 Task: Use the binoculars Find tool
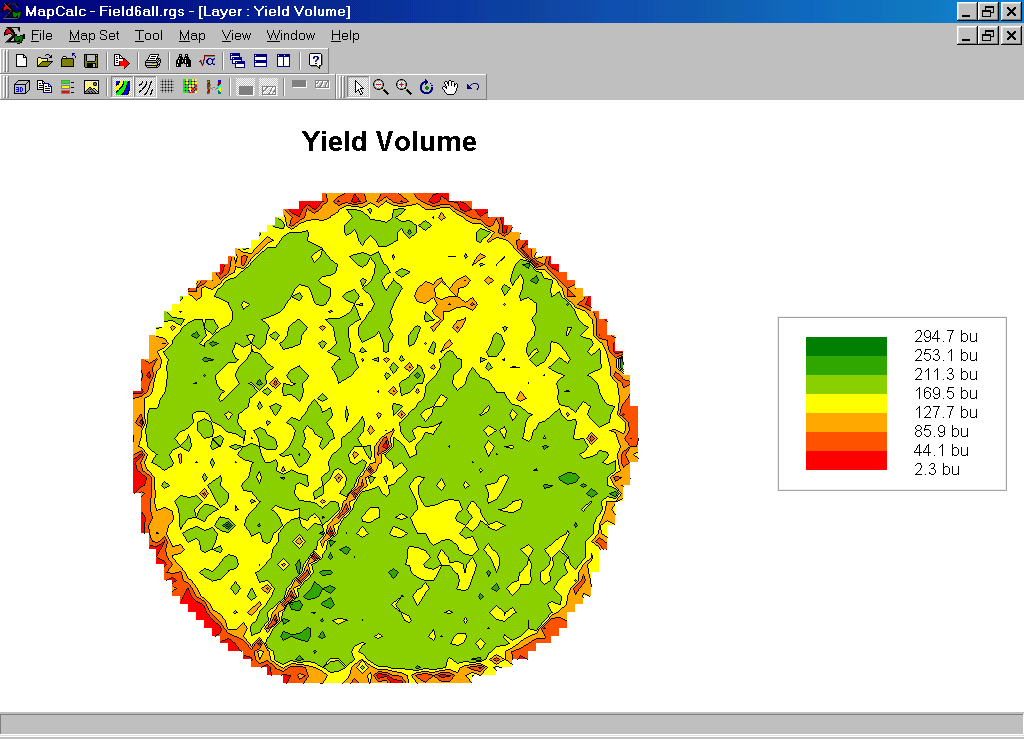(x=182, y=60)
